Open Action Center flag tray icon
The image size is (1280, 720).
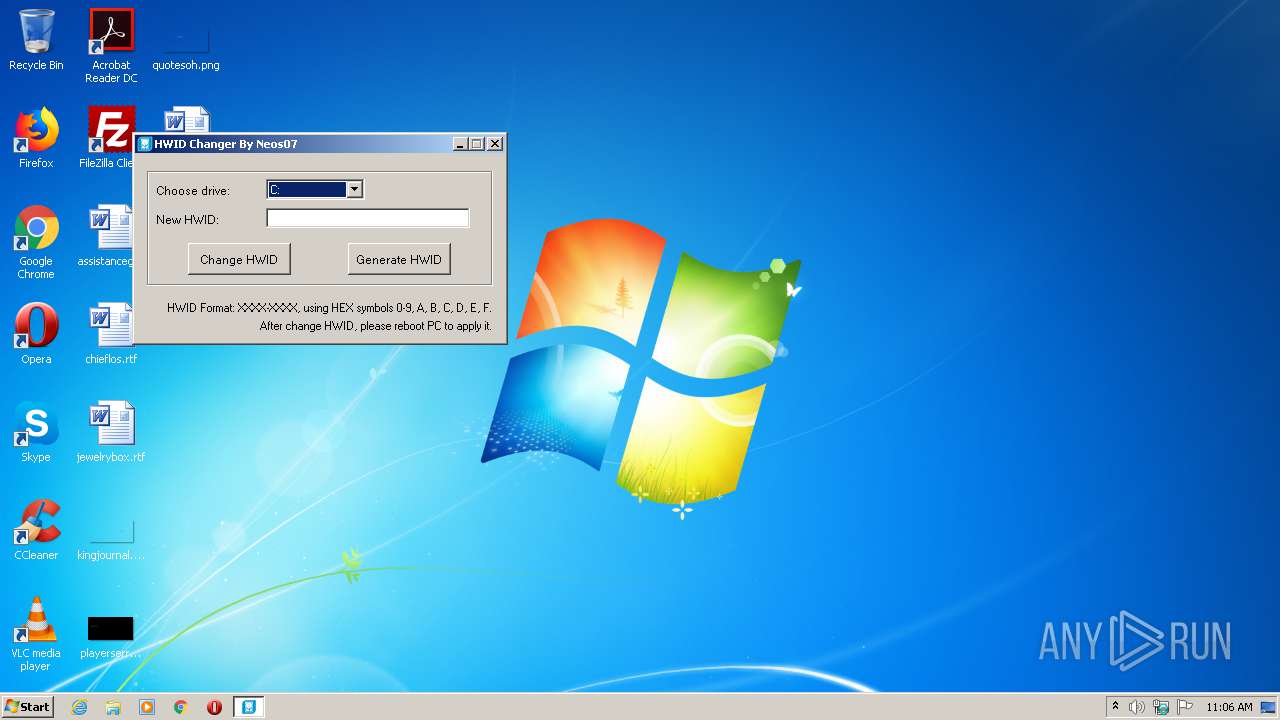coord(1185,707)
